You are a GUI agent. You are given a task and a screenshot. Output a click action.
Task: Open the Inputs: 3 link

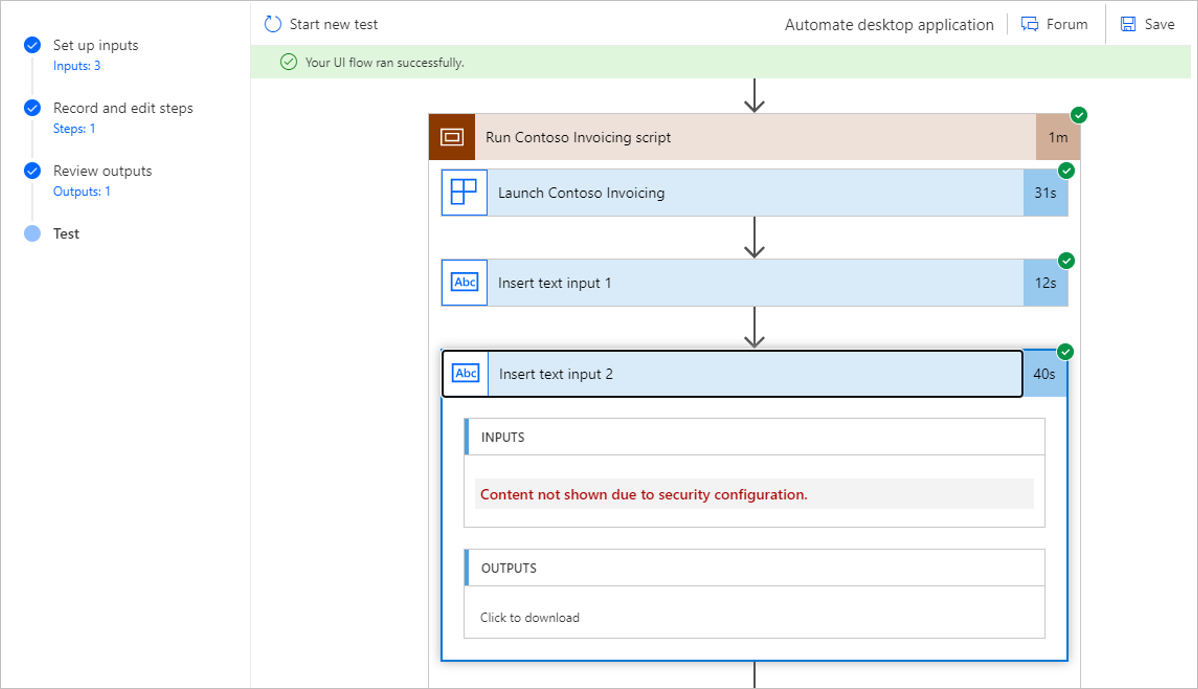[76, 66]
